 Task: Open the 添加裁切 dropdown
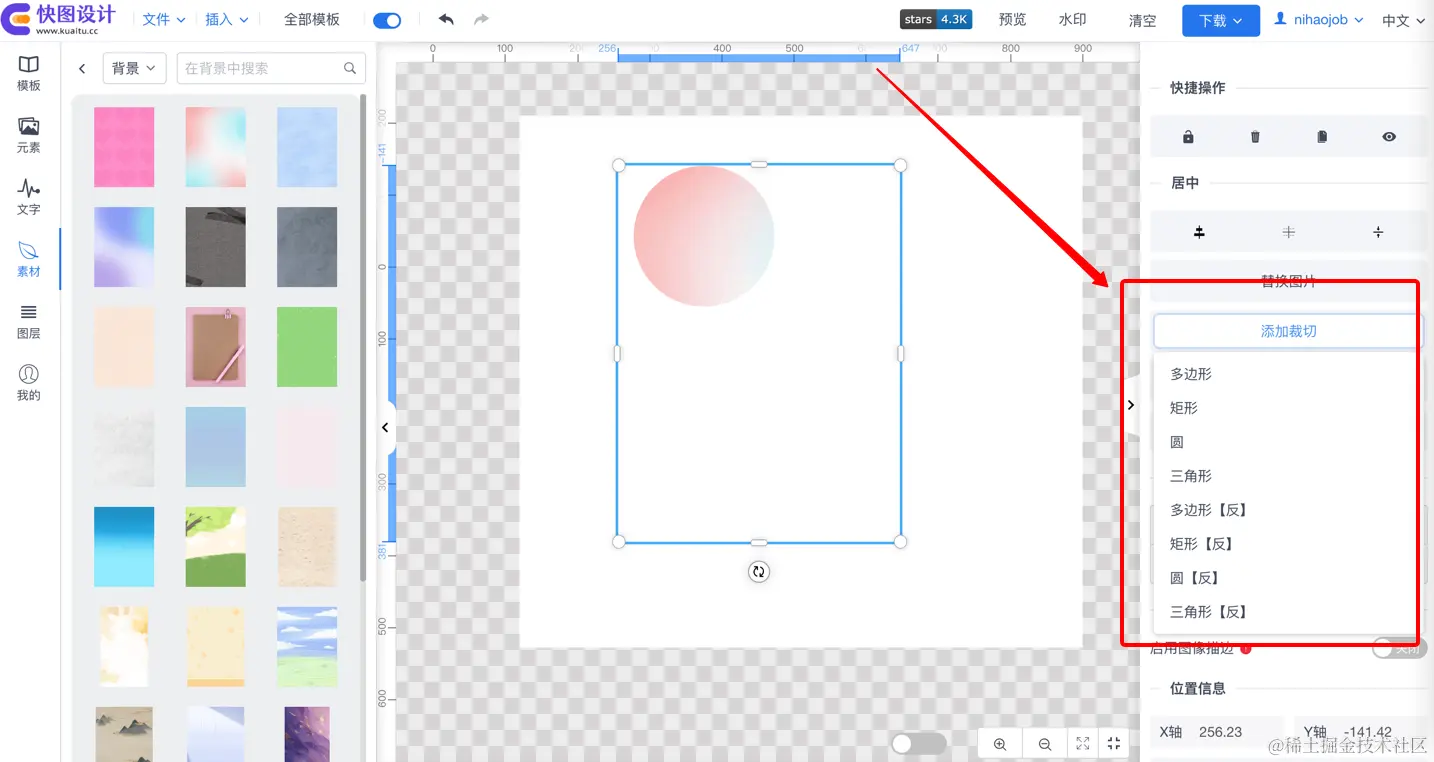pyautogui.click(x=1288, y=331)
